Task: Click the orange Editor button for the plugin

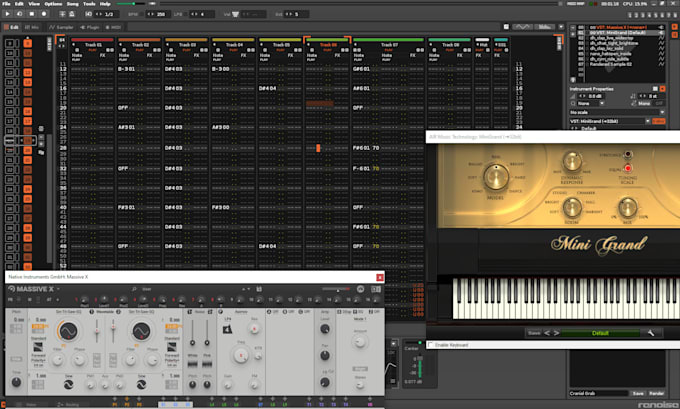Action: tap(659, 121)
